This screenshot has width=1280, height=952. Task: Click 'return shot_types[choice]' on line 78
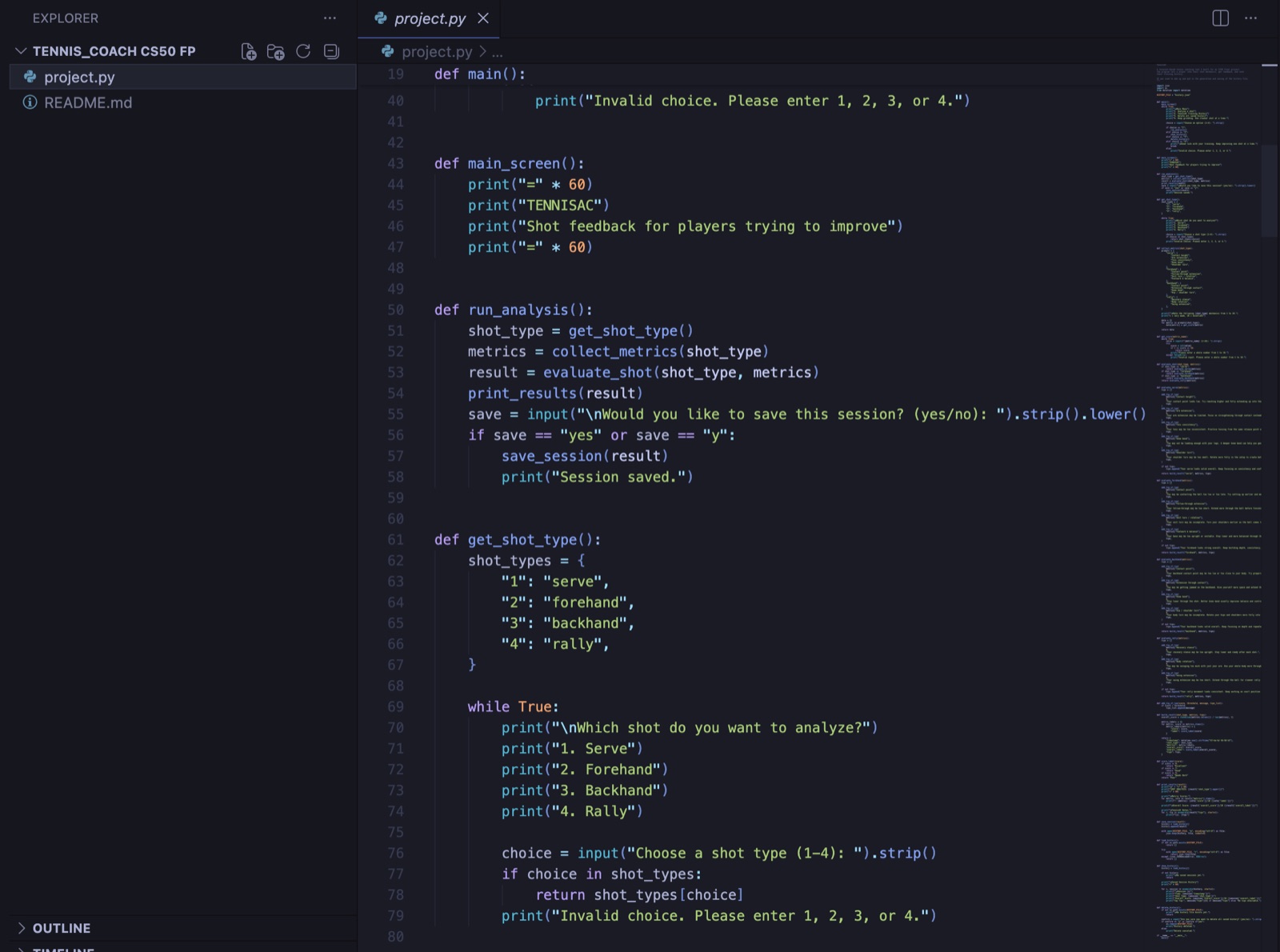640,894
